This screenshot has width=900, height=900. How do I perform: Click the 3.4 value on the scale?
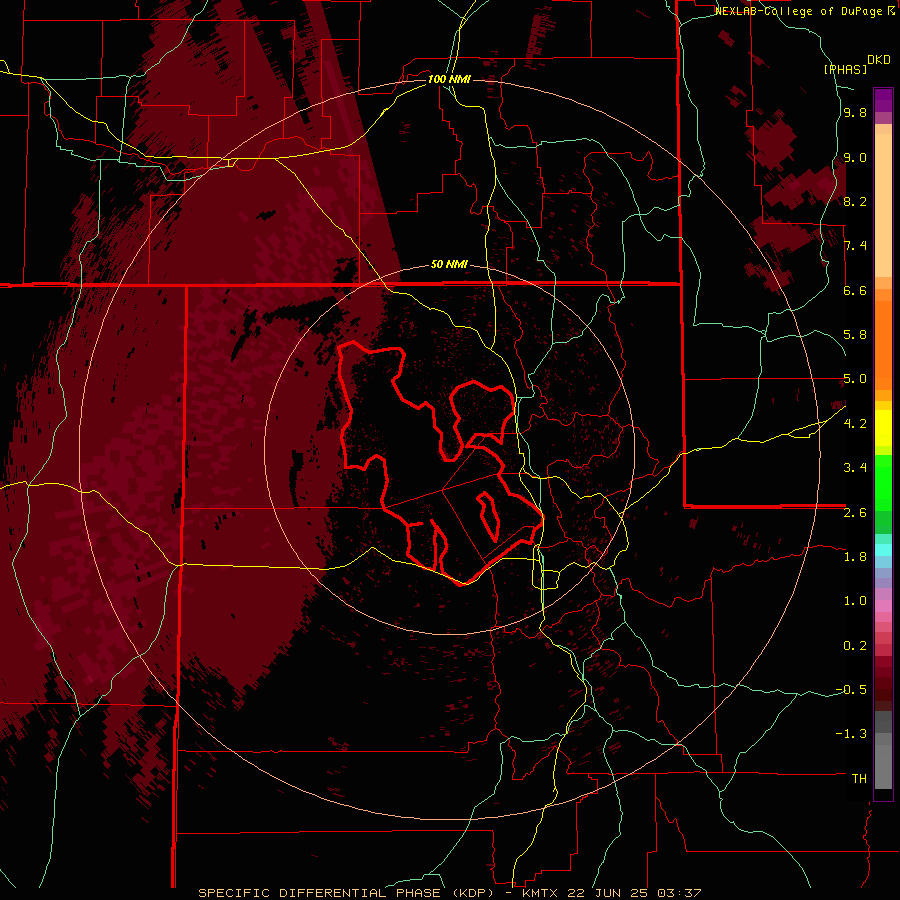click(855, 468)
